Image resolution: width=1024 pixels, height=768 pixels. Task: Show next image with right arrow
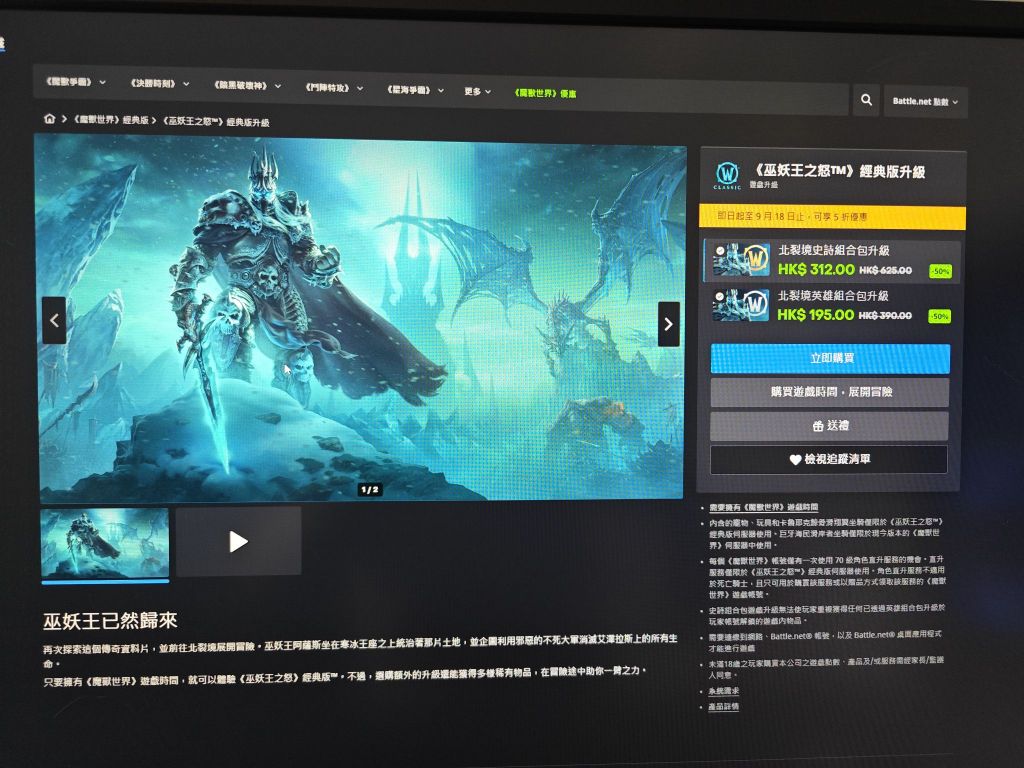[668, 324]
